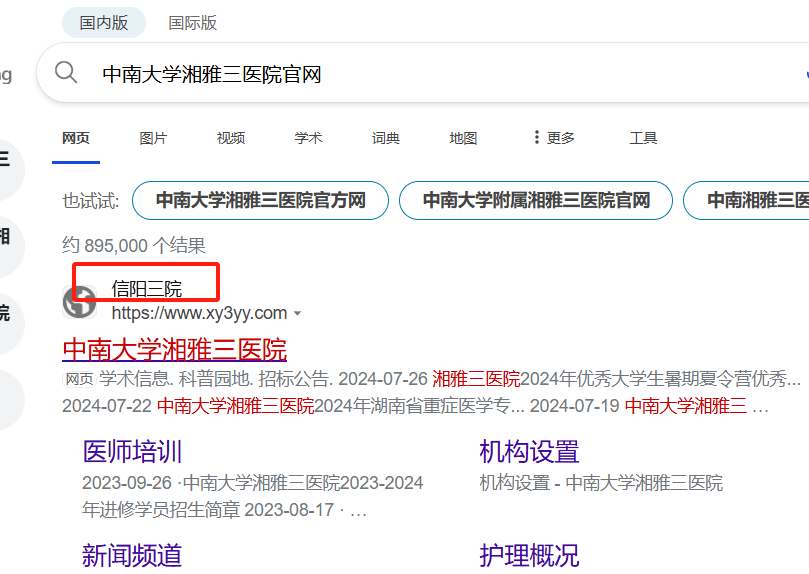Image resolution: width=809 pixels, height=574 pixels.
Task: Switch to the 地图 tab
Action: tap(463, 138)
